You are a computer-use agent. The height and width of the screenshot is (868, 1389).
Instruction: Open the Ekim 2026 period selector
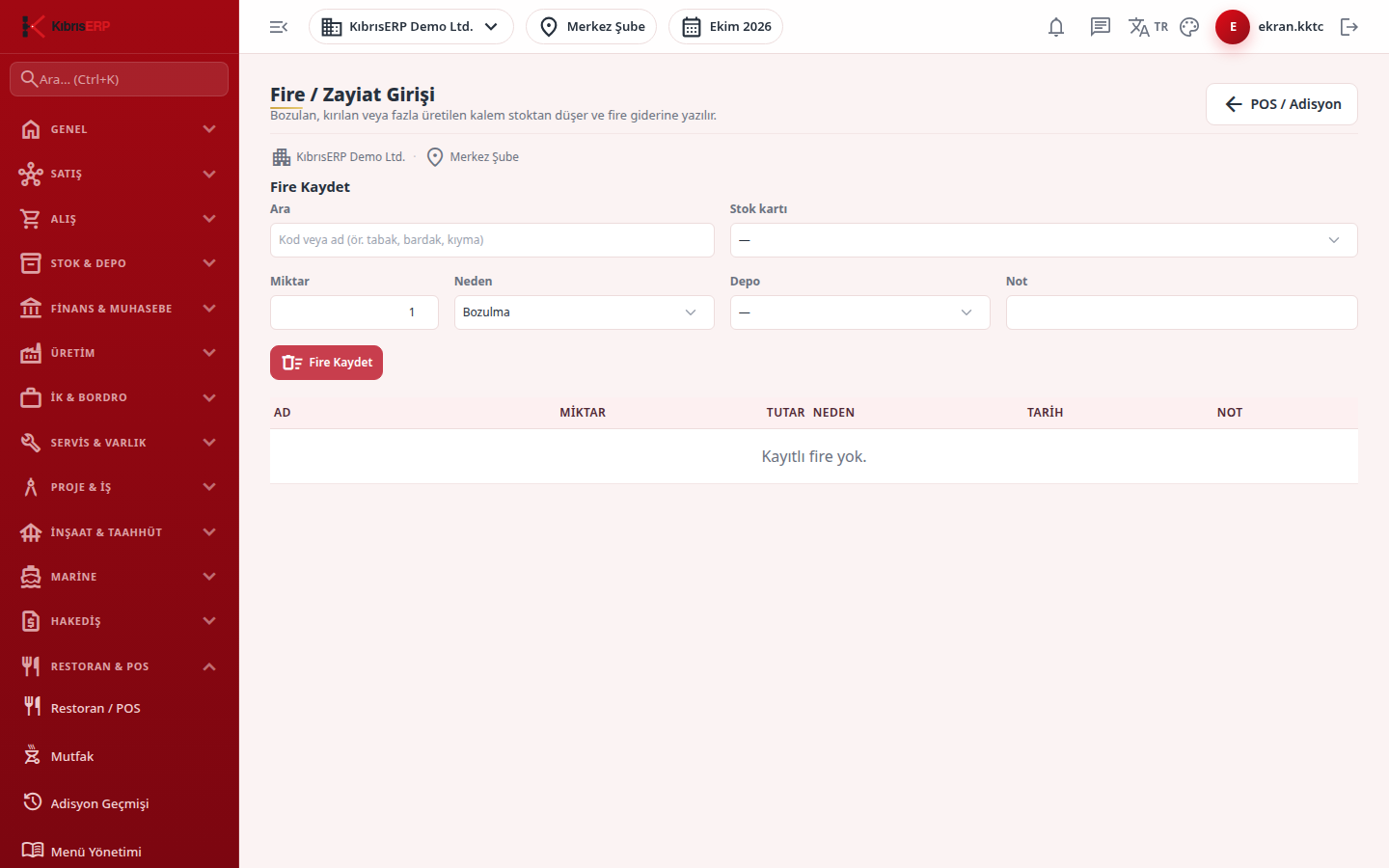[725, 27]
